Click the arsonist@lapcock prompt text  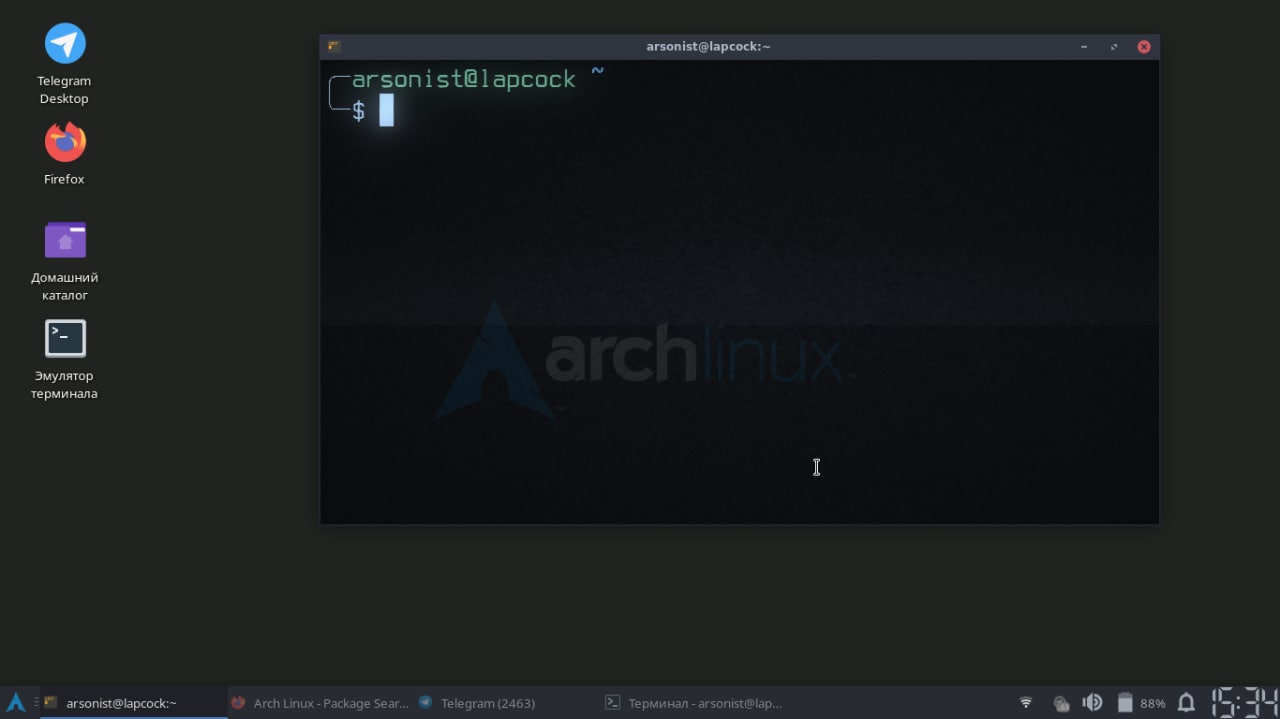pos(464,79)
